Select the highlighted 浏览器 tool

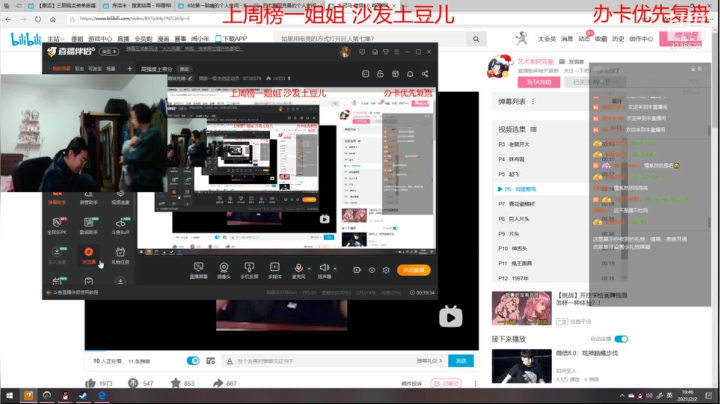point(89,255)
